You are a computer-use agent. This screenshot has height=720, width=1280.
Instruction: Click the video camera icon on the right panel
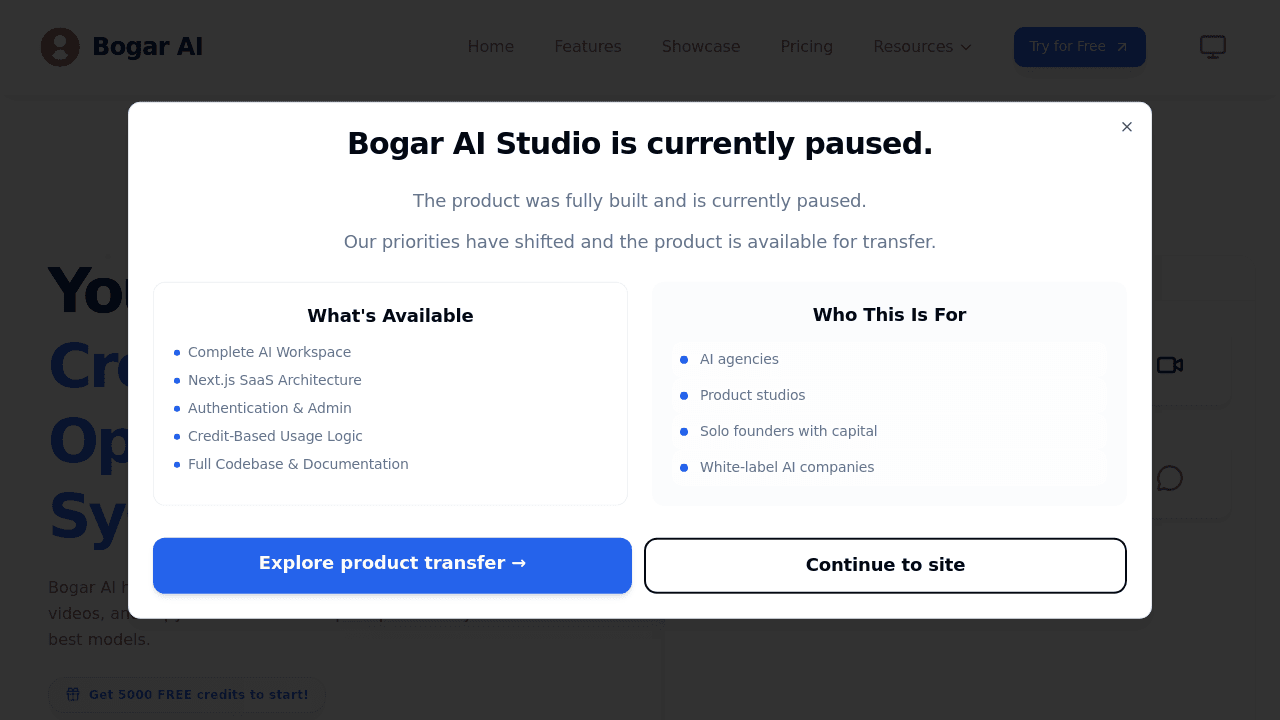click(x=1169, y=365)
